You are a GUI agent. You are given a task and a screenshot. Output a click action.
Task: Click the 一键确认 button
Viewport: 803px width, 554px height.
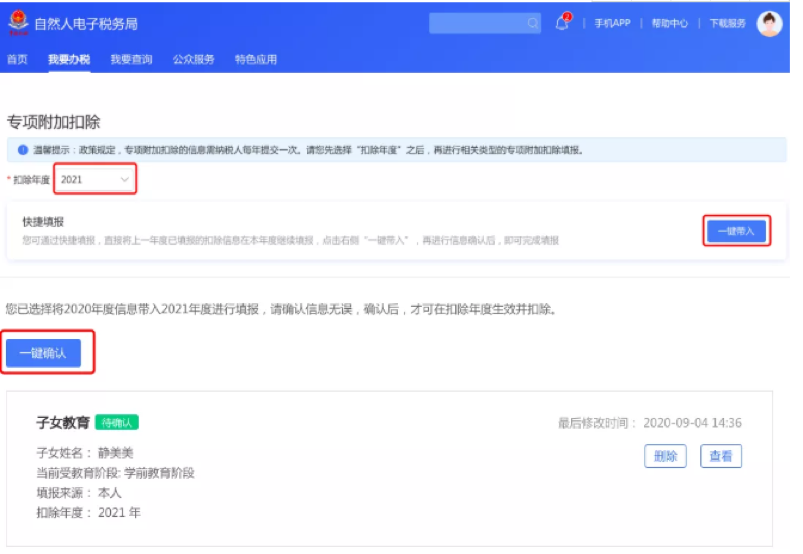point(44,353)
